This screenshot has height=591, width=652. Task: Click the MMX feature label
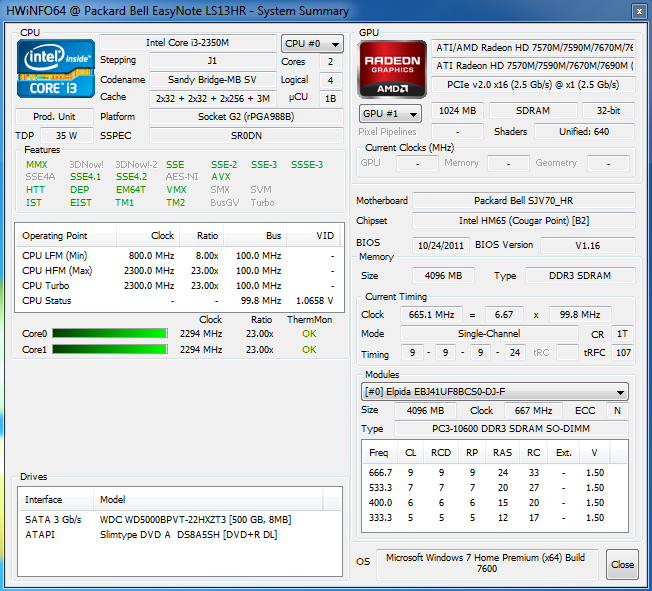tap(37, 165)
